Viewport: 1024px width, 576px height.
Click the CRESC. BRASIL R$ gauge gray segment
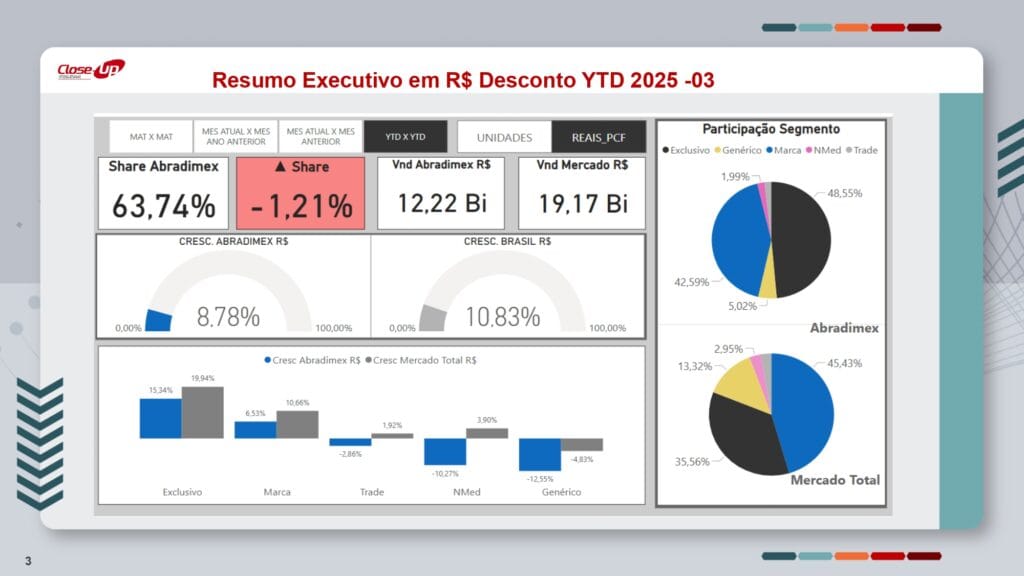tap(432, 318)
